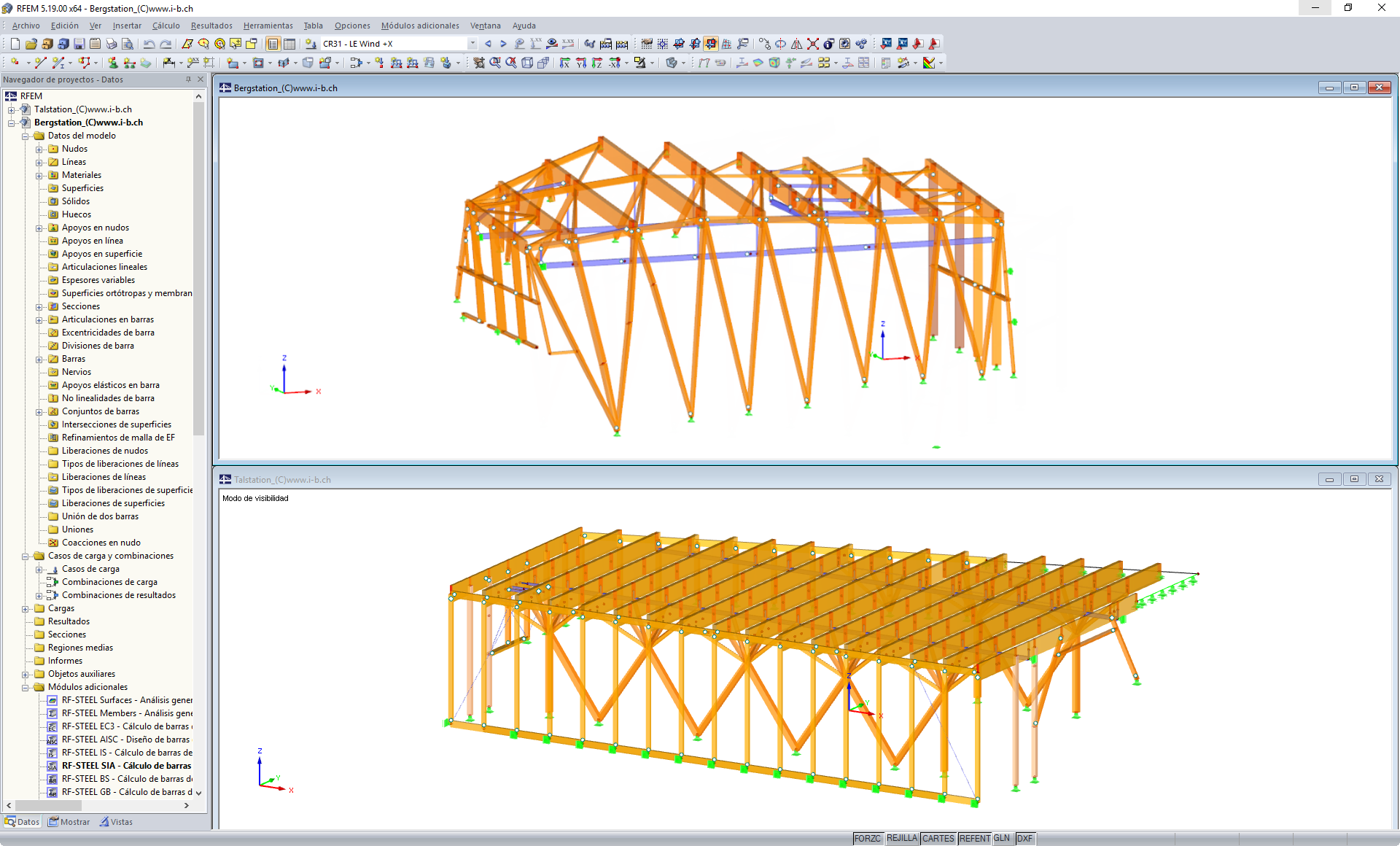Select the Informes tree item
1400x846 pixels.
point(65,661)
